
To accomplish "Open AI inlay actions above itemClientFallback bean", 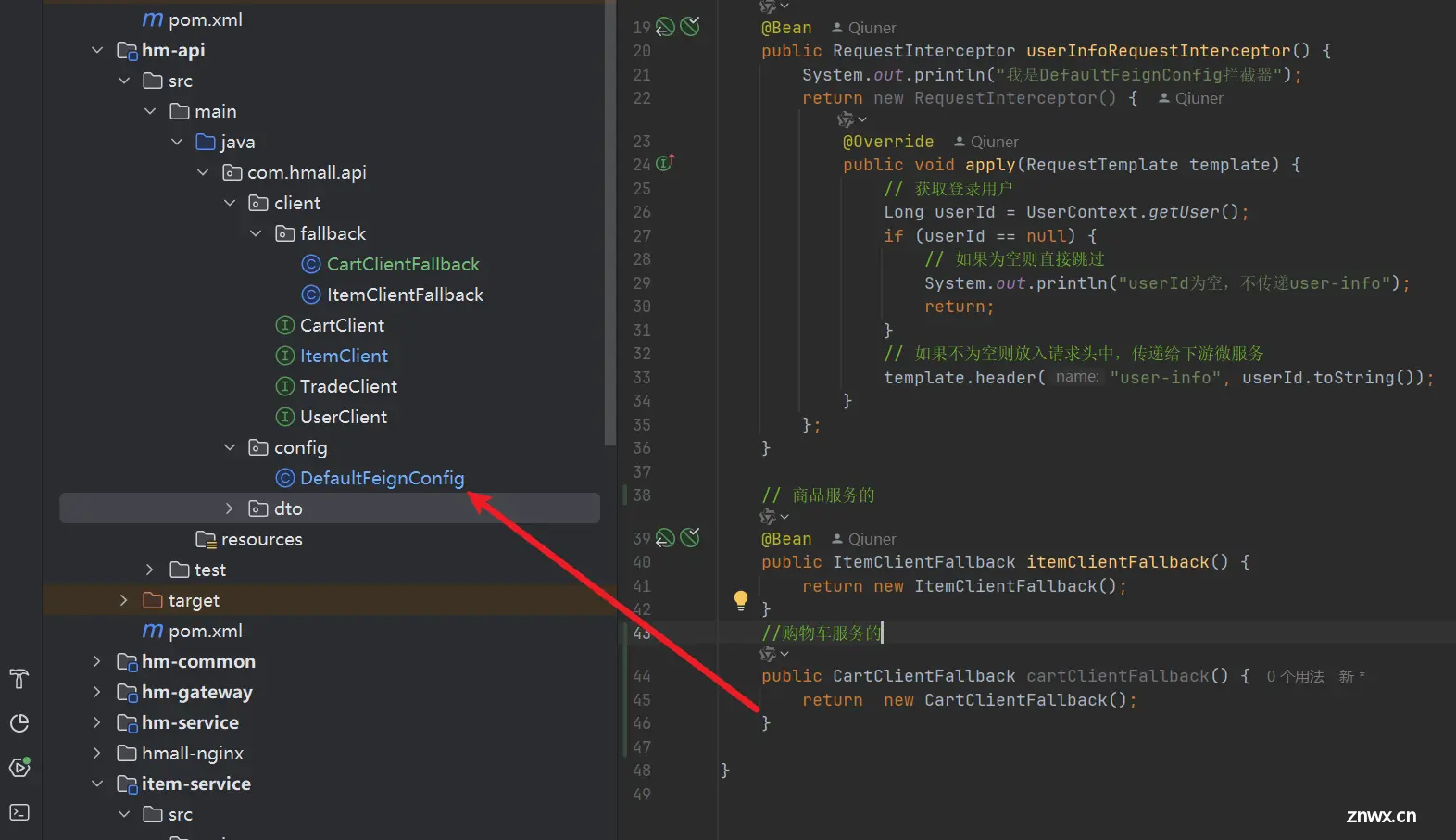I will click(x=773, y=517).
